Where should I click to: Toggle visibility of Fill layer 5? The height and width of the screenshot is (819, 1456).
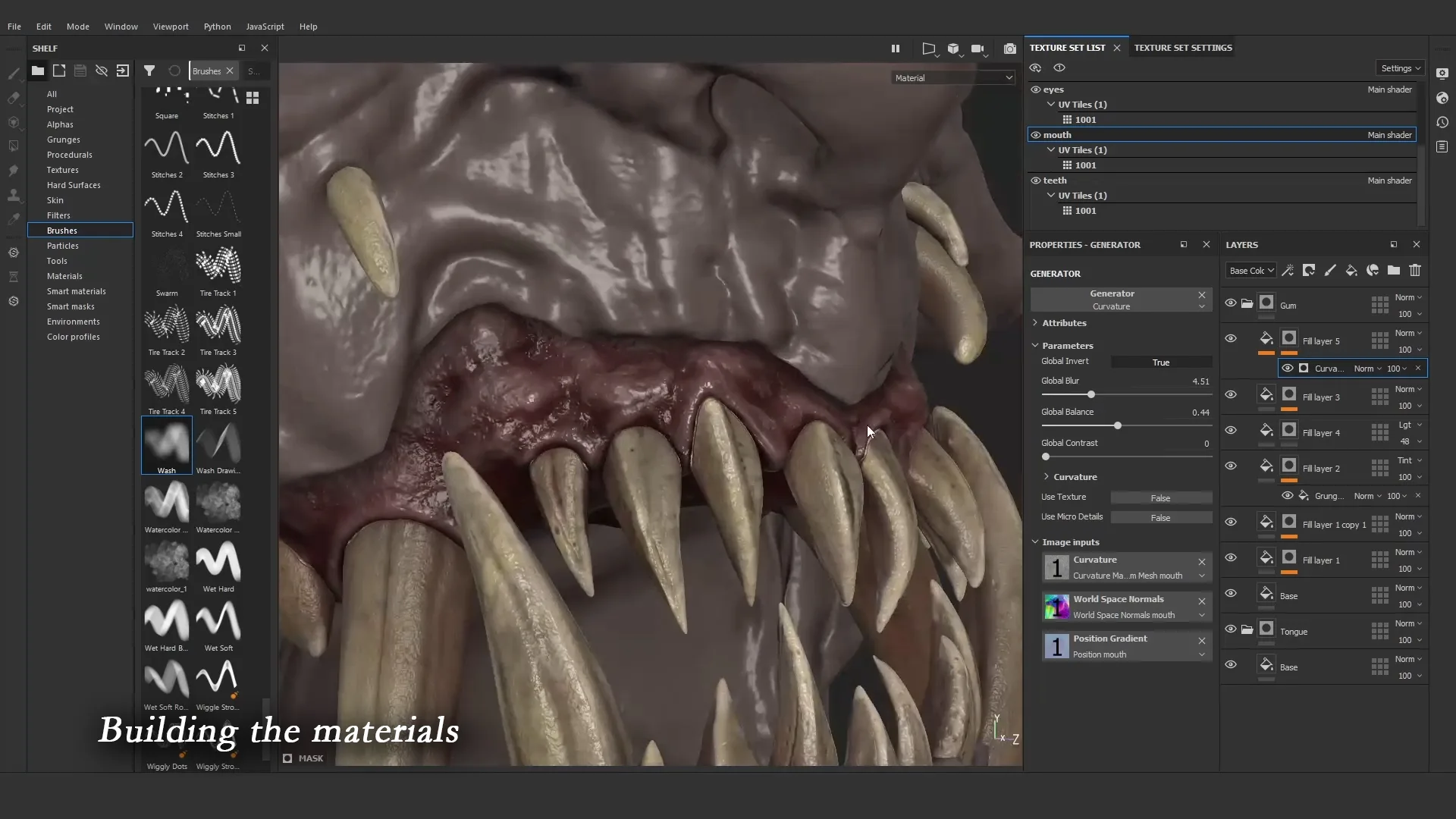(x=1231, y=338)
